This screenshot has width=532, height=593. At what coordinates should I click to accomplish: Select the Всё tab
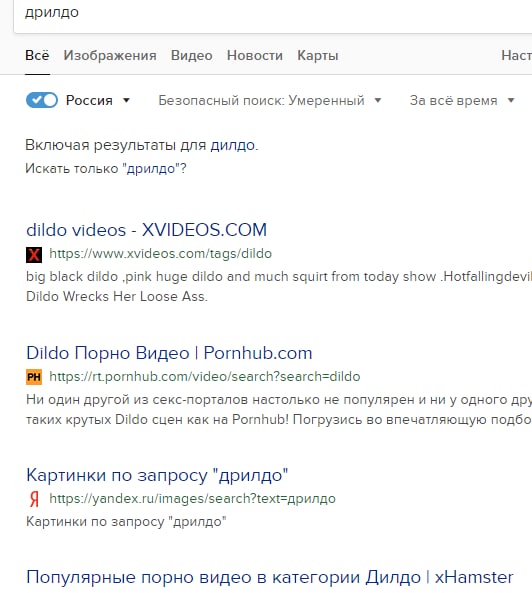tap(37, 56)
